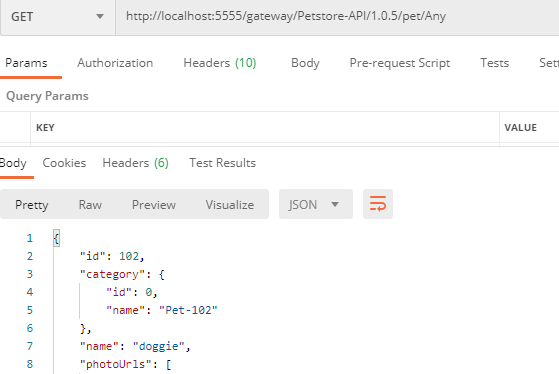Image resolution: width=559 pixels, height=374 pixels.
Task: Click line number 6 in the gutter
Action: coord(30,328)
